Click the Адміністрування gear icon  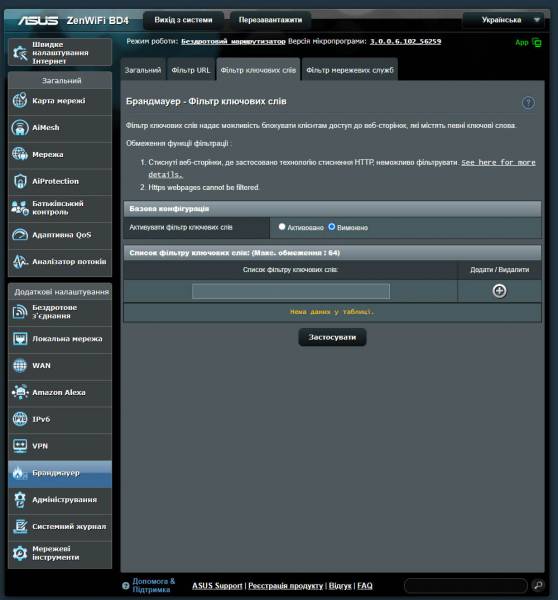pyautogui.click(x=20, y=500)
